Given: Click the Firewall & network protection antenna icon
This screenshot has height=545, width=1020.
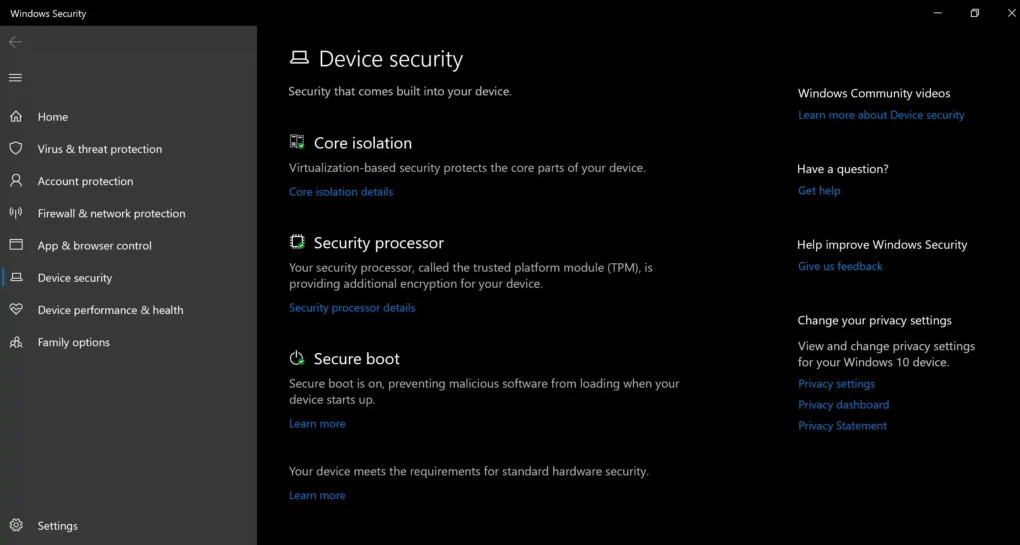Looking at the screenshot, I should point(16,213).
